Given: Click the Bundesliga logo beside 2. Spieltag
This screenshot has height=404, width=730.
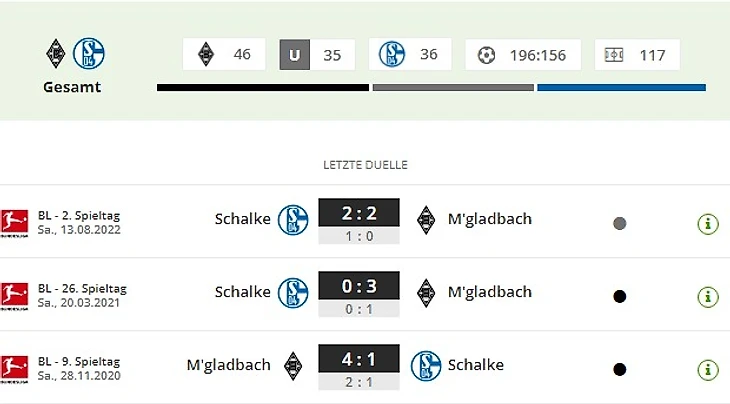Looking at the screenshot, I should click(x=14, y=223).
